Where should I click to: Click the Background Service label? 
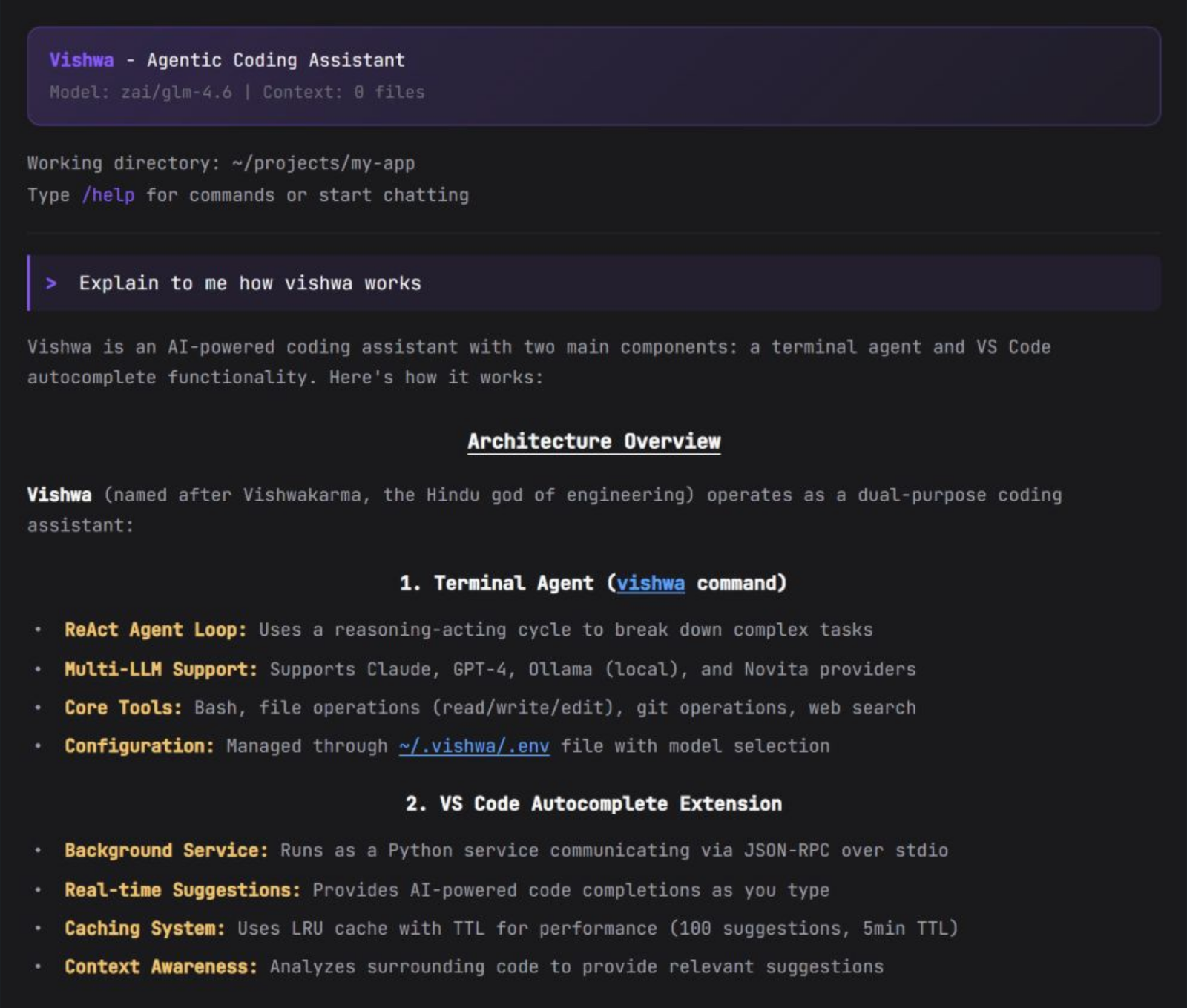point(166,851)
